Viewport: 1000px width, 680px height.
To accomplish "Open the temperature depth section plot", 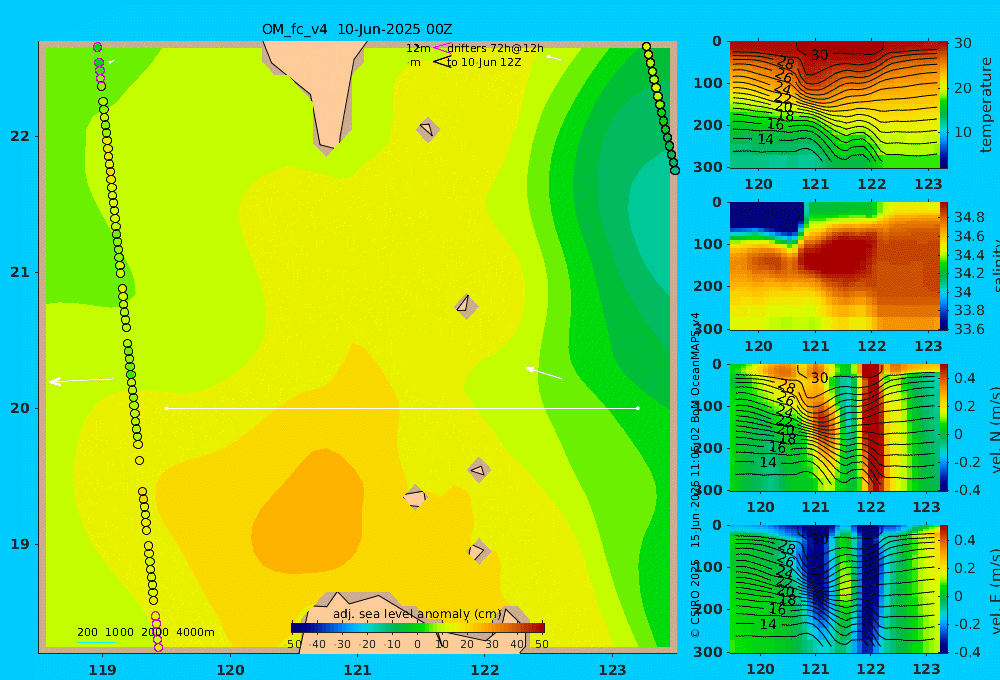I will pyautogui.click(x=834, y=105).
